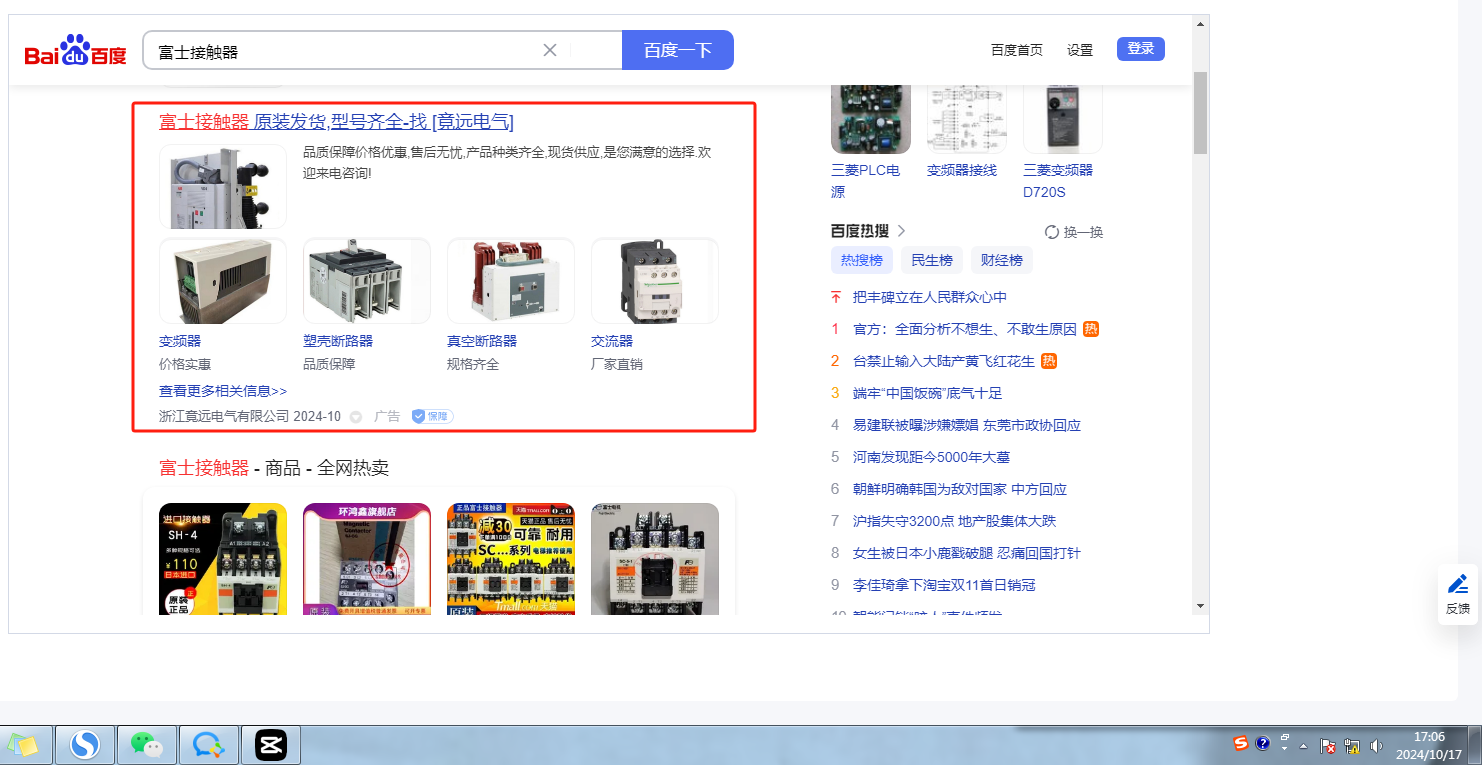This screenshot has height=765, width=1482.
Task: Click the Baidu logo
Action: (76, 50)
